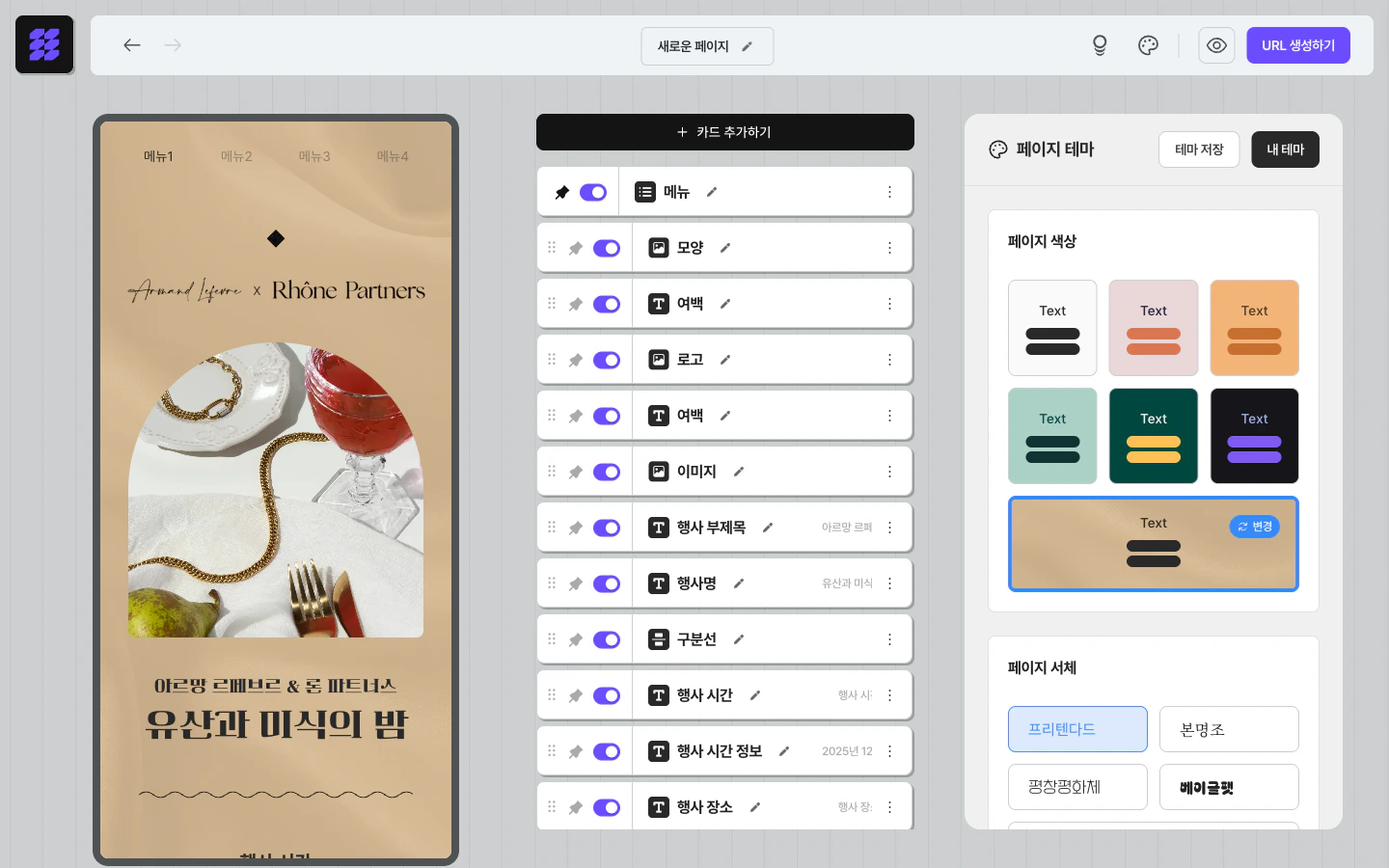Click the list icon on the 메뉴 card

(645, 192)
